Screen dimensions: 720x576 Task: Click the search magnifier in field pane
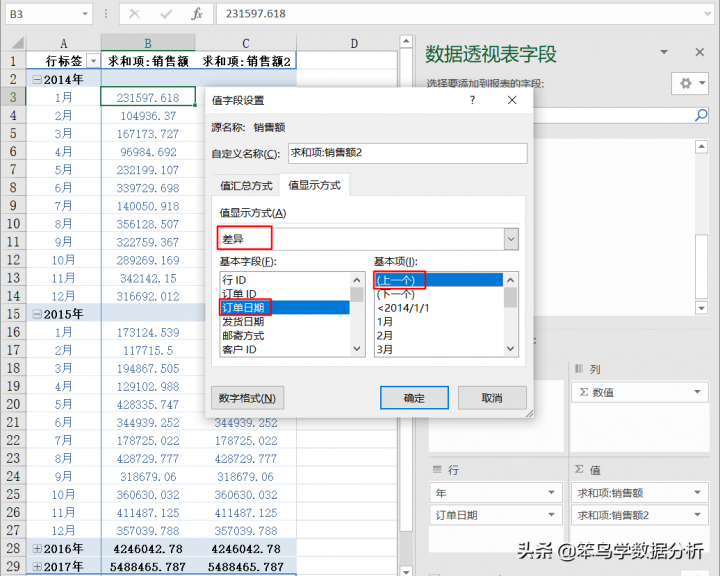coord(701,115)
